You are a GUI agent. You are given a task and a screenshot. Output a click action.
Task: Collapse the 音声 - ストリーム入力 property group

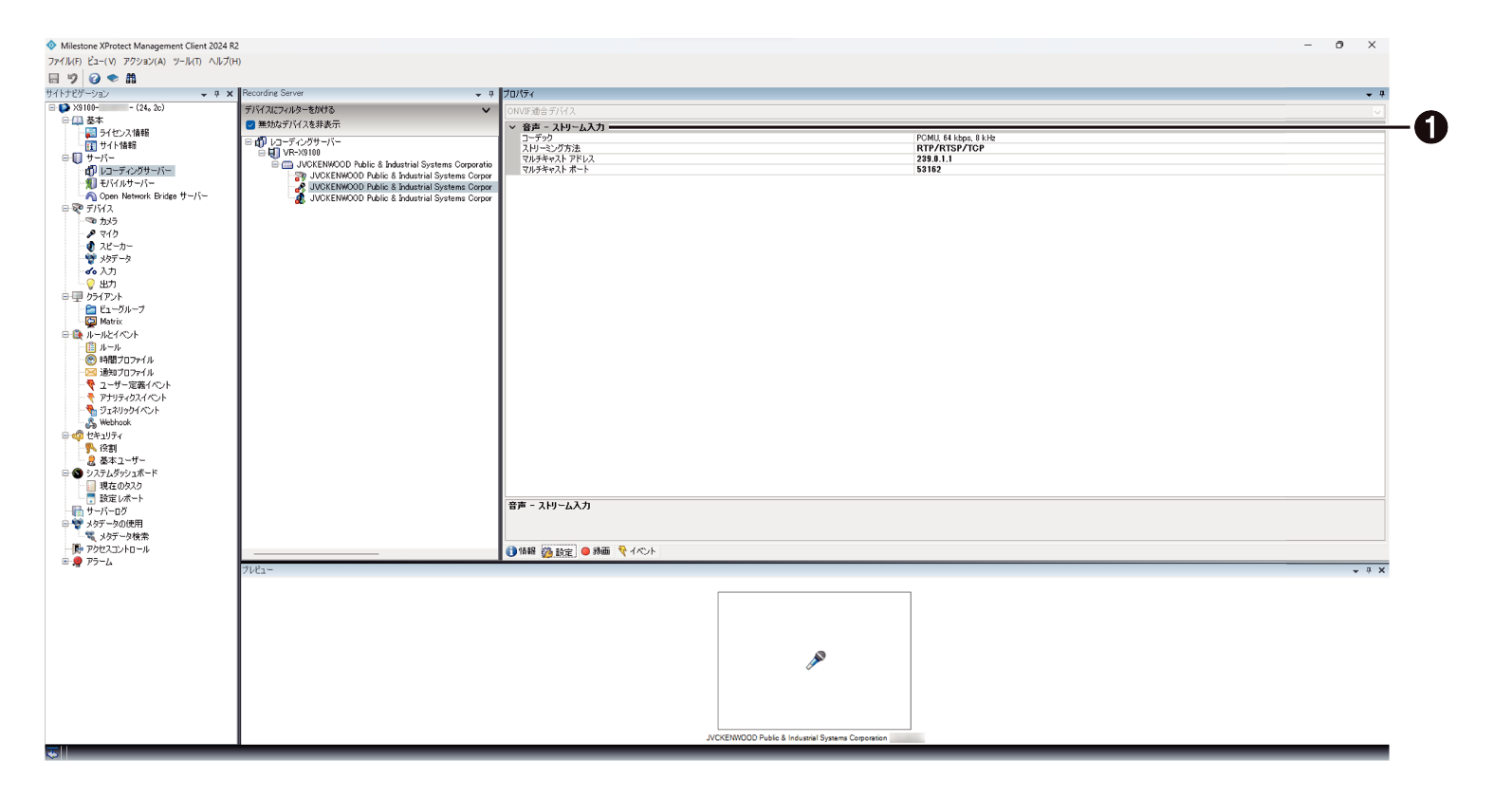click(x=512, y=127)
